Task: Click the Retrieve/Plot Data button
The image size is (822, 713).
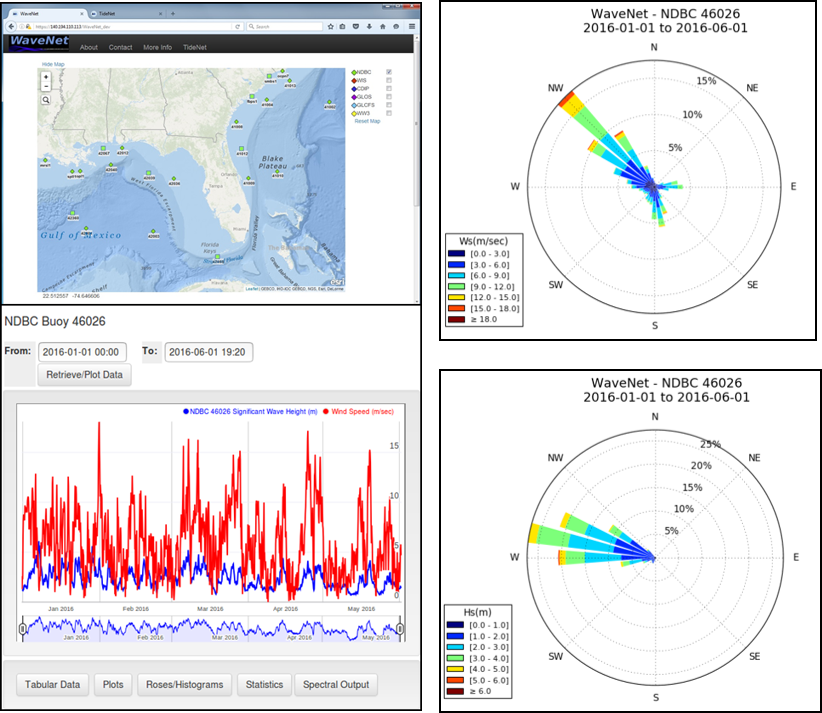Action: coord(84,375)
